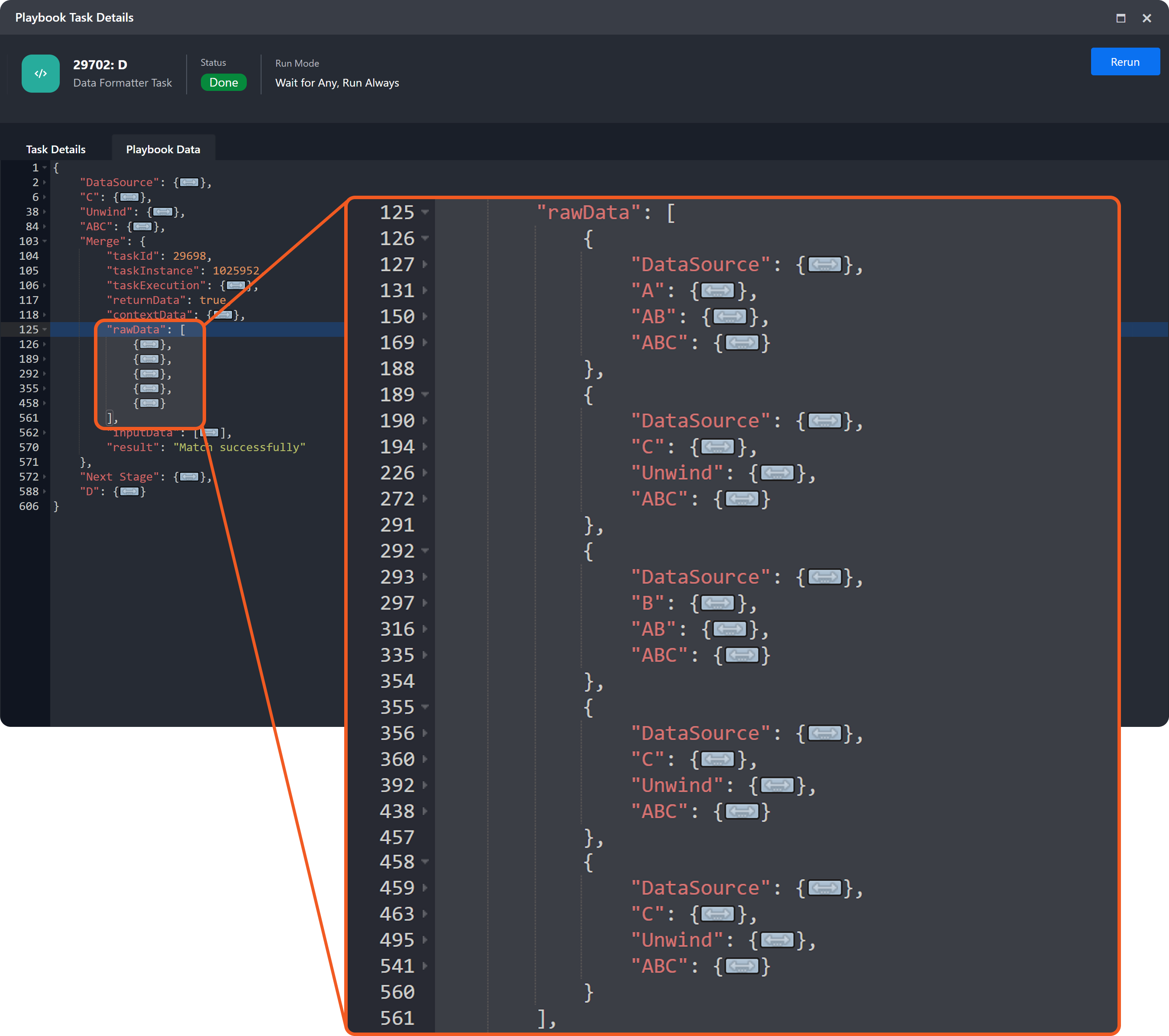Select the Playbook Data tab
1169x1036 pixels.
click(x=163, y=149)
